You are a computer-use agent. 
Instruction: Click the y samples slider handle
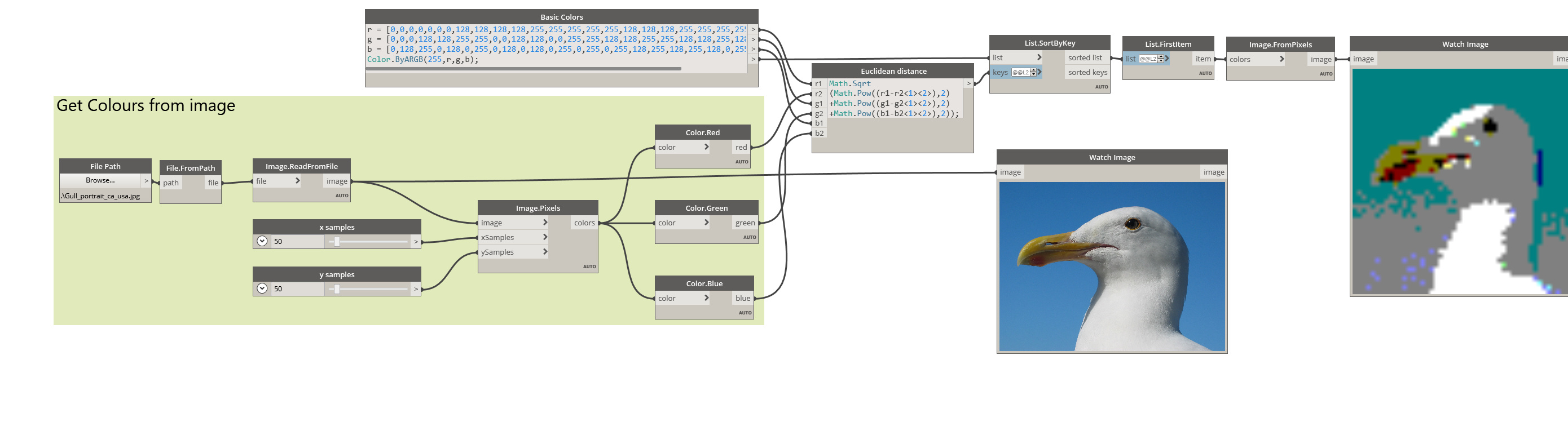337,289
